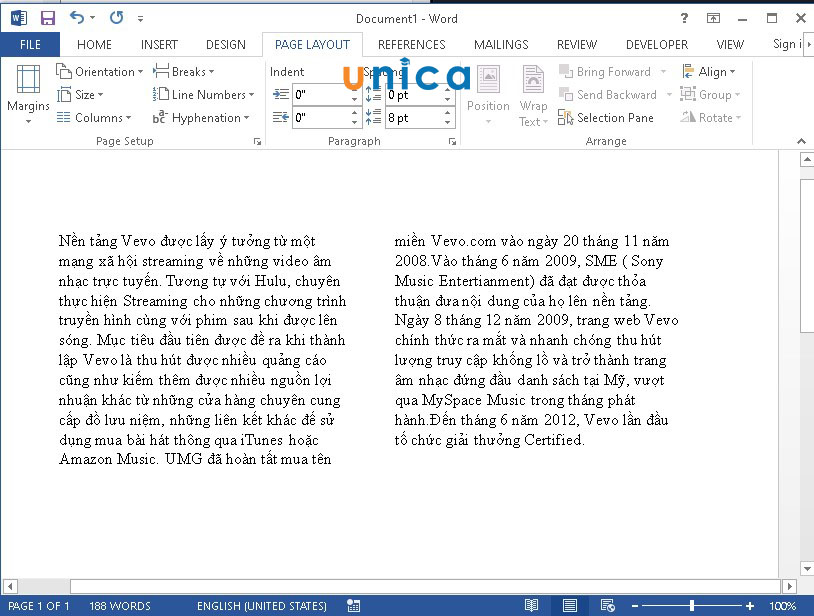Click the Sign in link
The width and height of the screenshot is (814, 616).
pyautogui.click(x=788, y=45)
